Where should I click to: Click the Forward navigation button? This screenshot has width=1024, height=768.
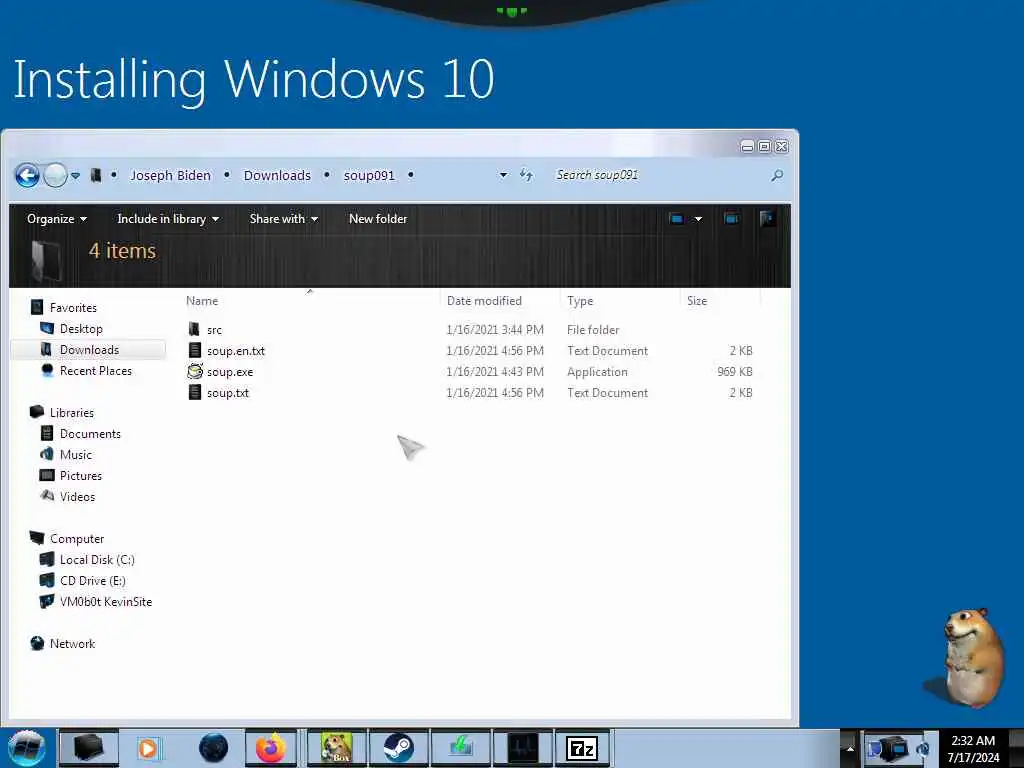(56, 175)
